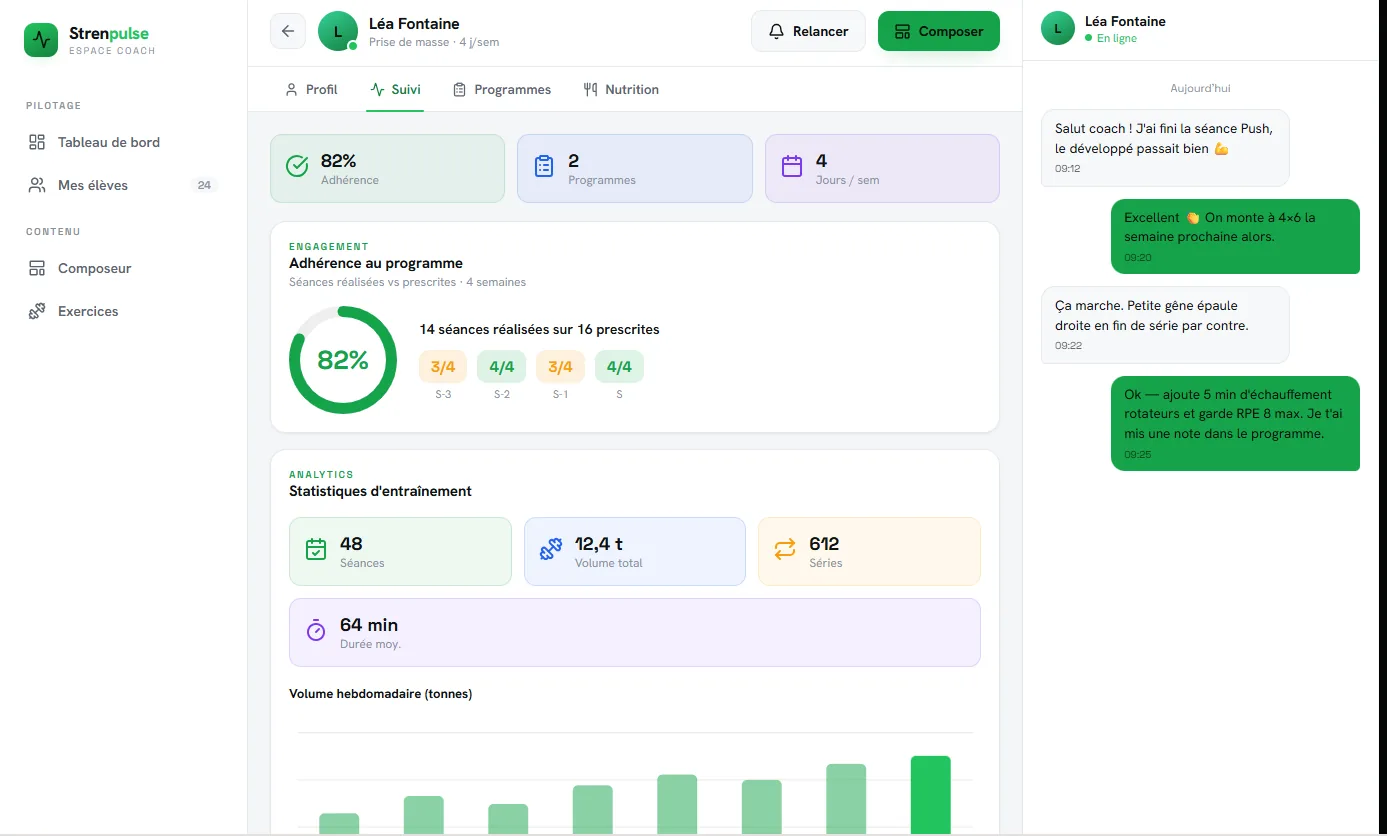Click the green checkmark Adhérence icon
Image resolution: width=1387 pixels, height=836 pixels.
(x=297, y=166)
